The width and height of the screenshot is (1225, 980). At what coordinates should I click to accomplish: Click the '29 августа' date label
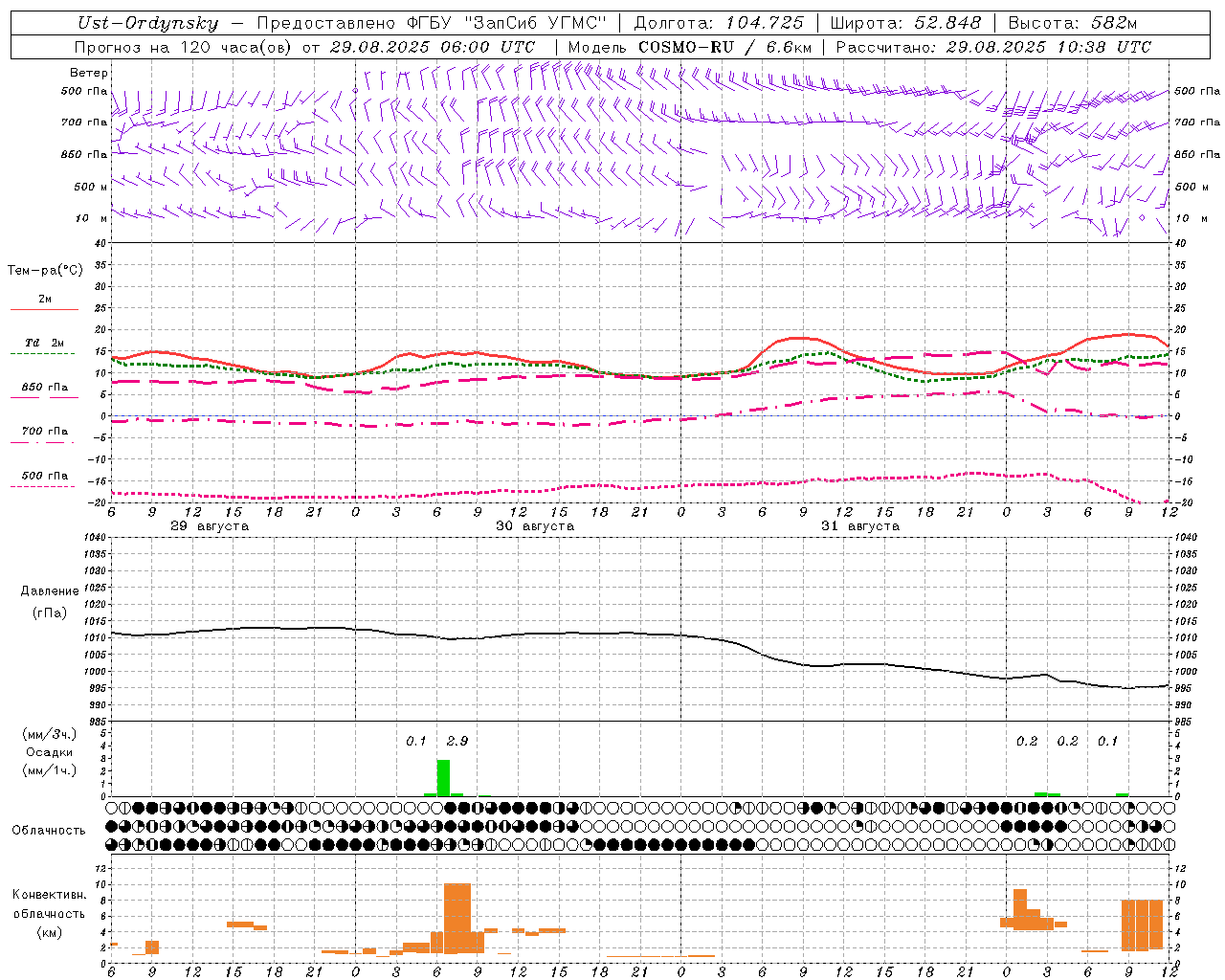pos(210,526)
